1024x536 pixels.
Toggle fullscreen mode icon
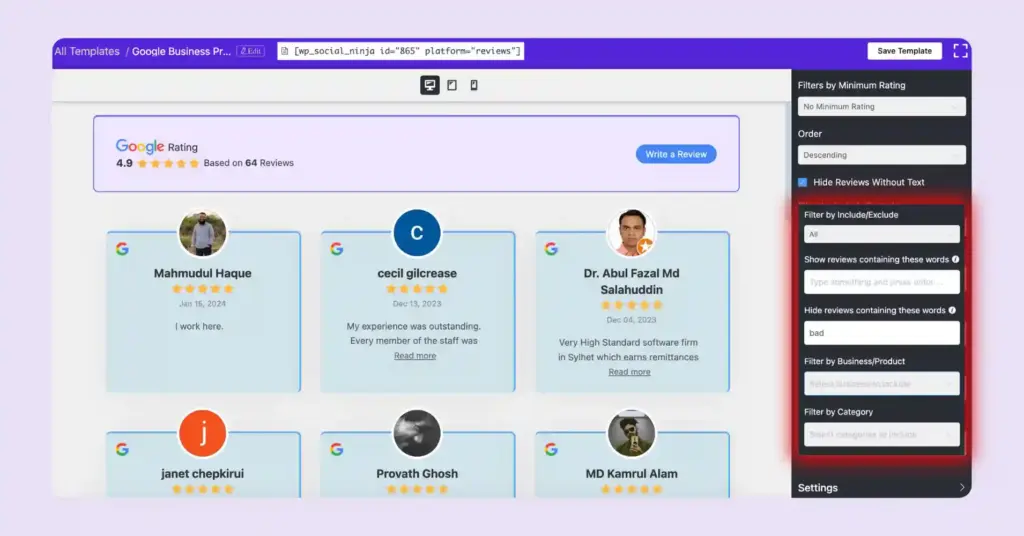coord(960,51)
